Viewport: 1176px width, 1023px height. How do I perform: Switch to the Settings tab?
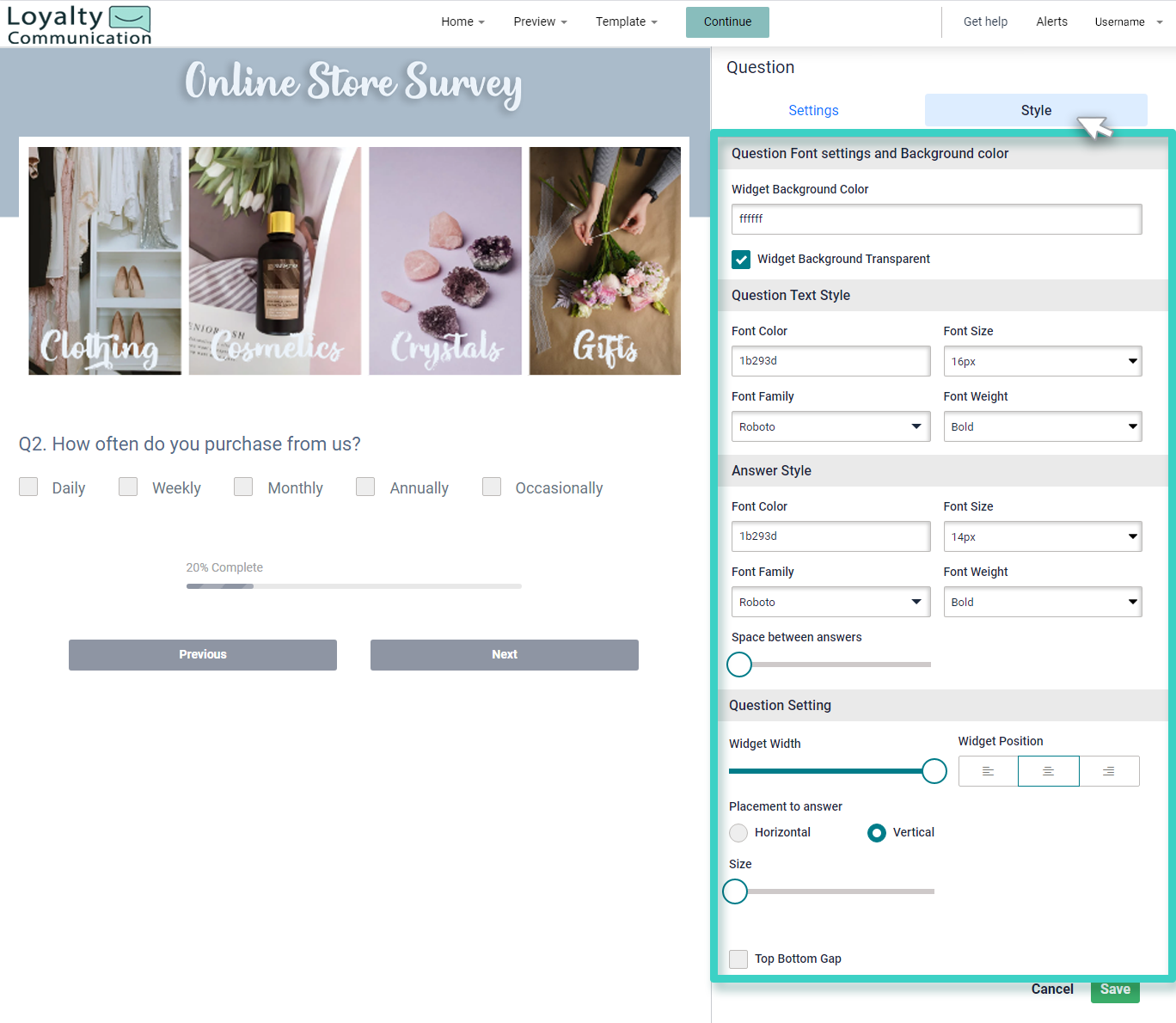click(812, 110)
